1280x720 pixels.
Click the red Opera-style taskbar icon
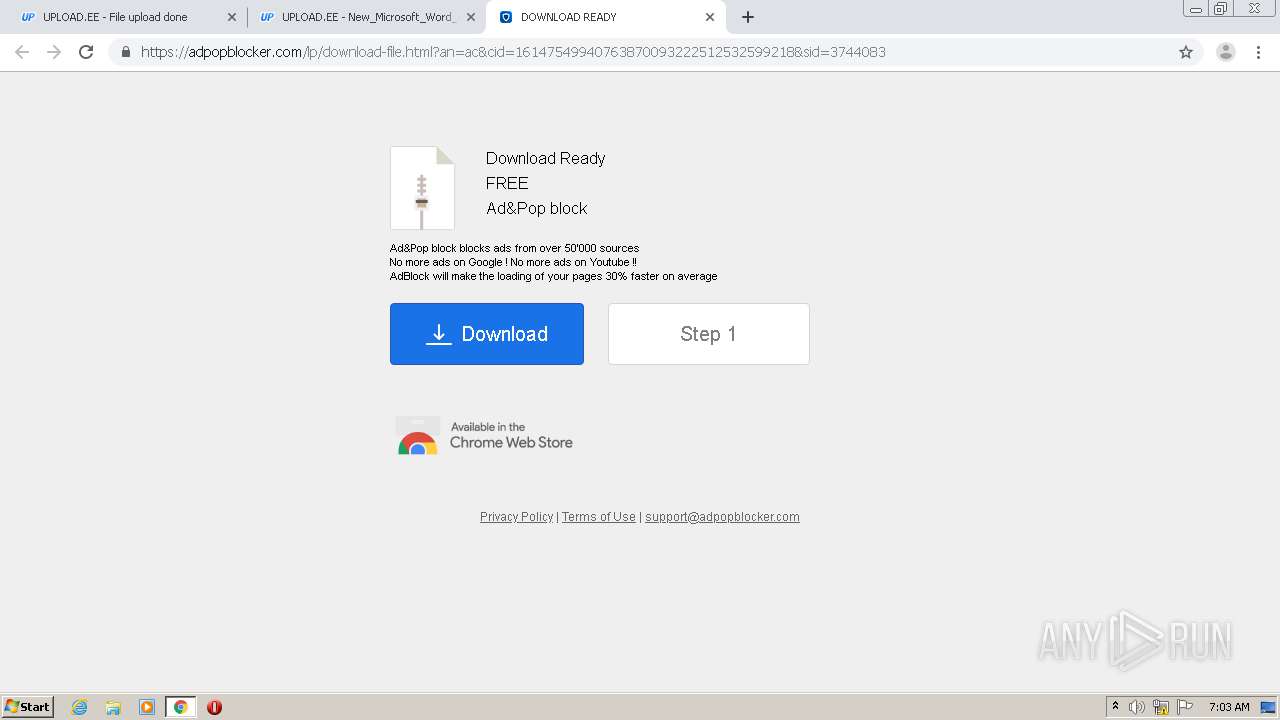click(214, 707)
